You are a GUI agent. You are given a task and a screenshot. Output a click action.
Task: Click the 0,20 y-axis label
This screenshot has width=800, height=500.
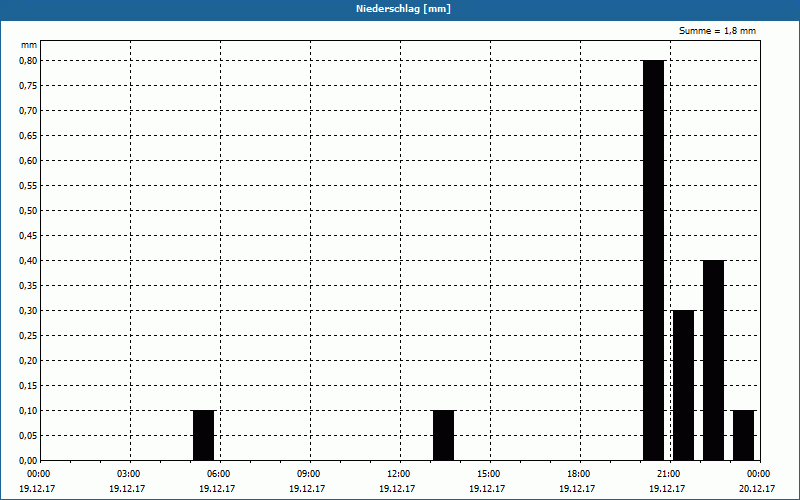click(x=28, y=361)
